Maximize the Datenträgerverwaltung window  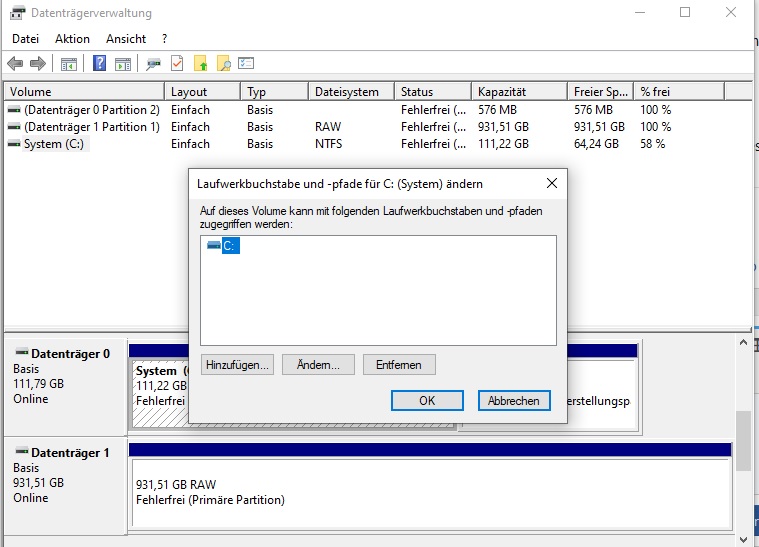pyautogui.click(x=685, y=12)
